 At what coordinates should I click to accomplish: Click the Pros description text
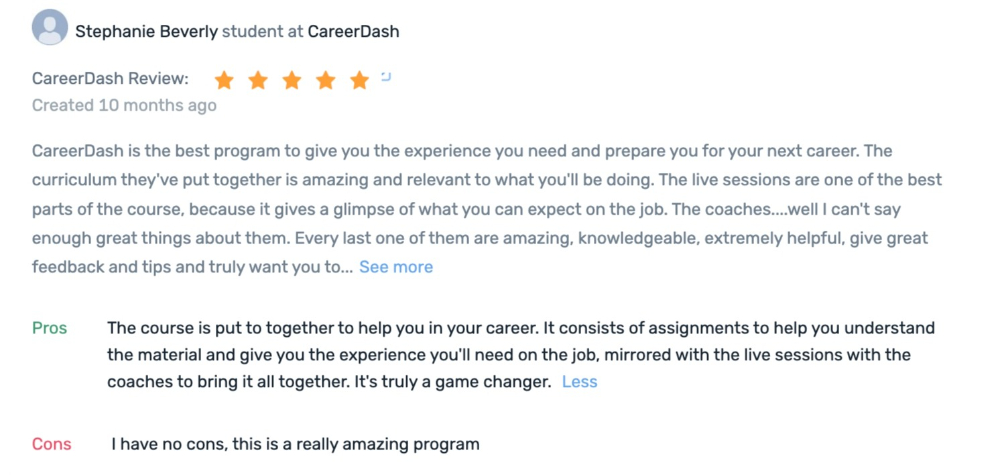click(521, 355)
